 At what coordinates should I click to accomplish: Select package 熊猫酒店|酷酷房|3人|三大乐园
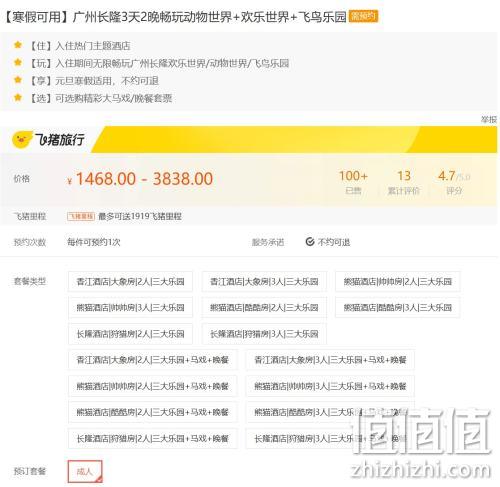point(398,307)
